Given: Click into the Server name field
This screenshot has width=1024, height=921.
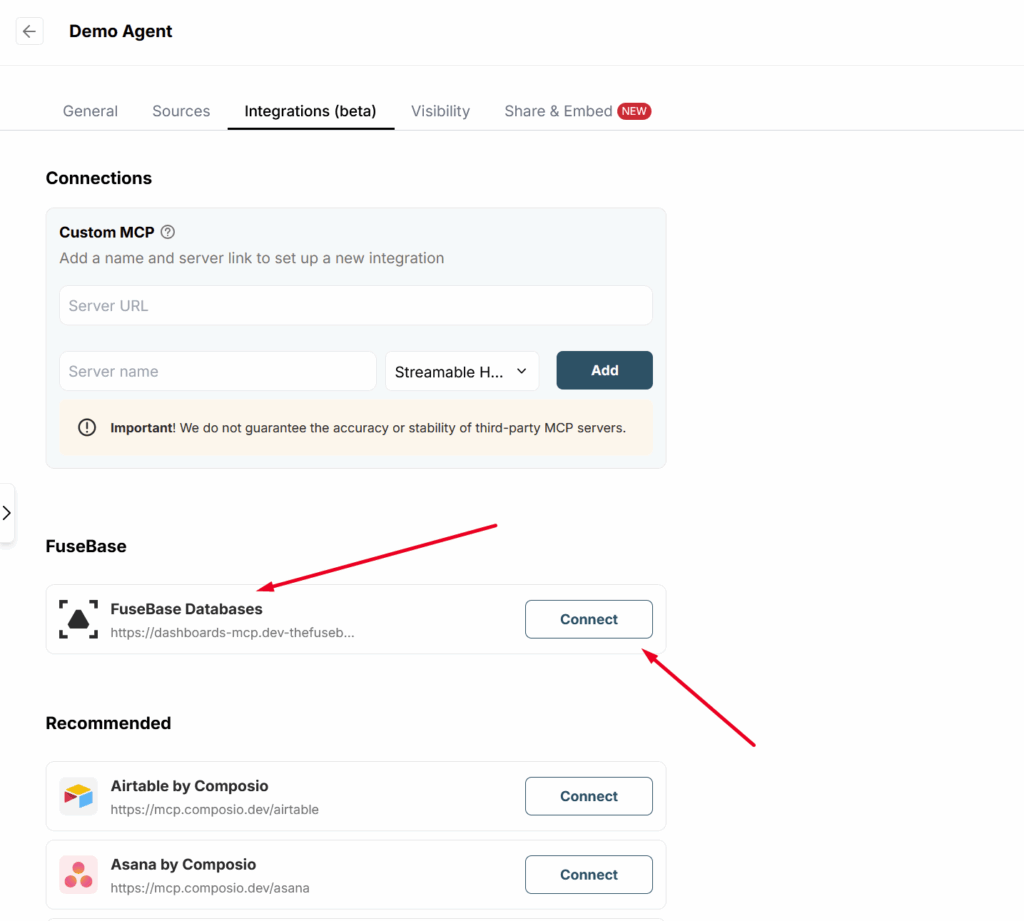Looking at the screenshot, I should [217, 371].
